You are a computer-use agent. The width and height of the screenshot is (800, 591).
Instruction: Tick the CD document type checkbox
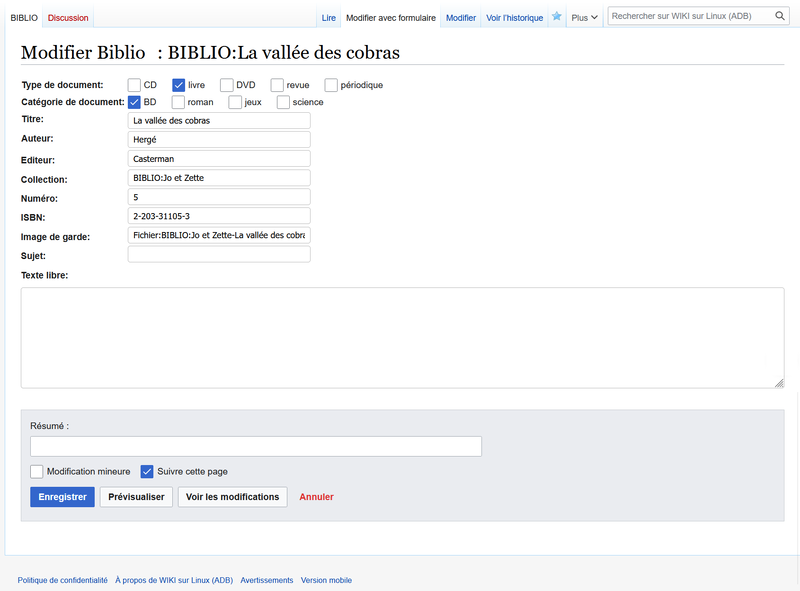(134, 85)
